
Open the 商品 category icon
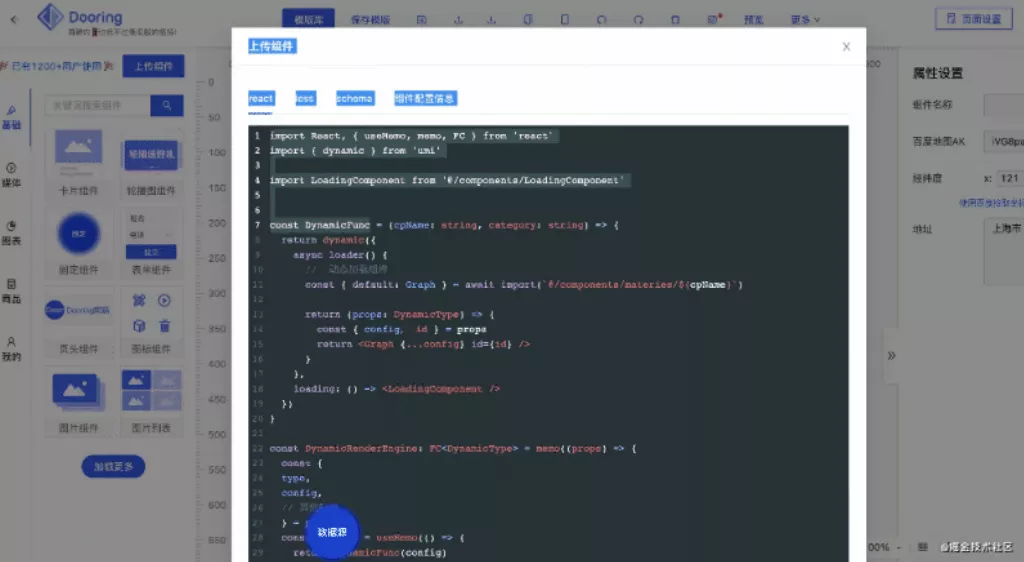coord(11,290)
